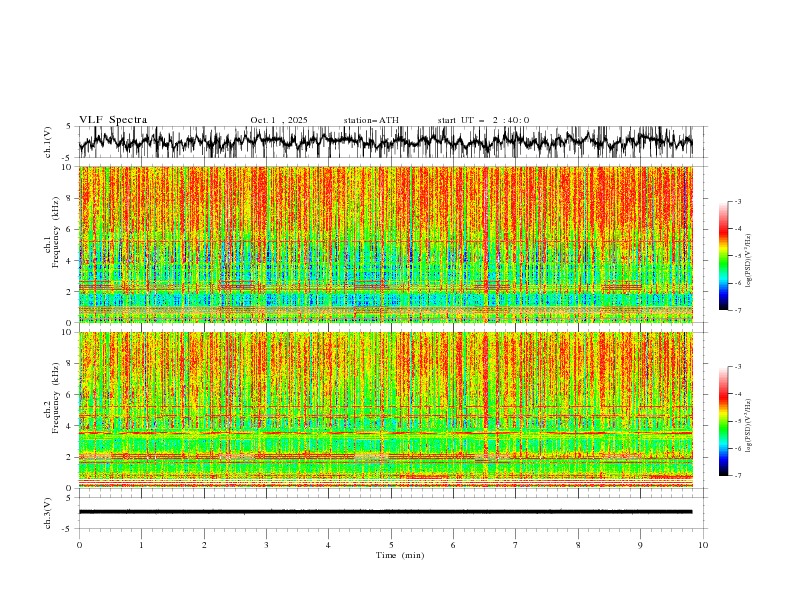Click time axis tick label "4"
This screenshot has height=612, width=792.
pos(328,545)
